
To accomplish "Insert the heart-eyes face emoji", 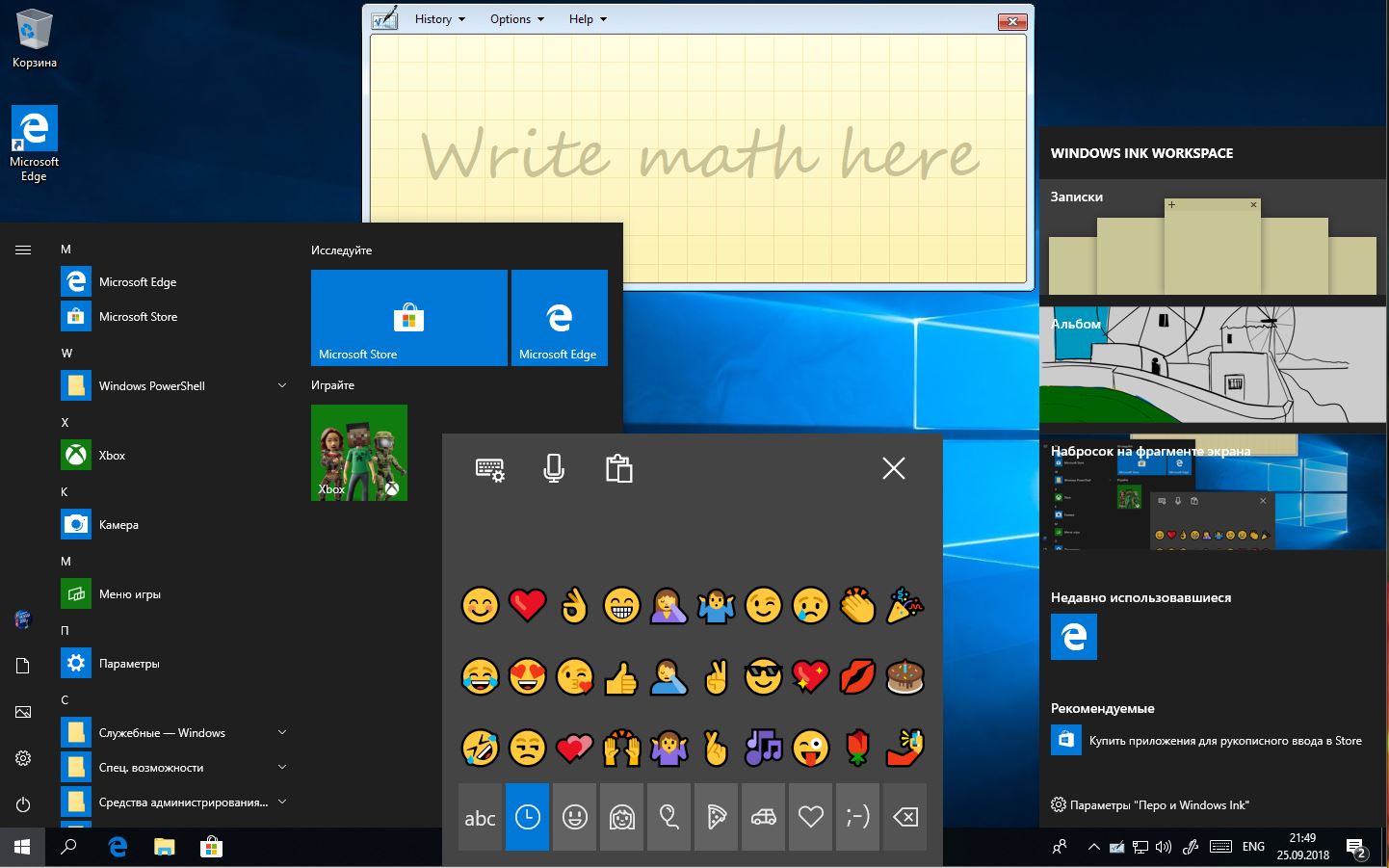I will click(527, 677).
